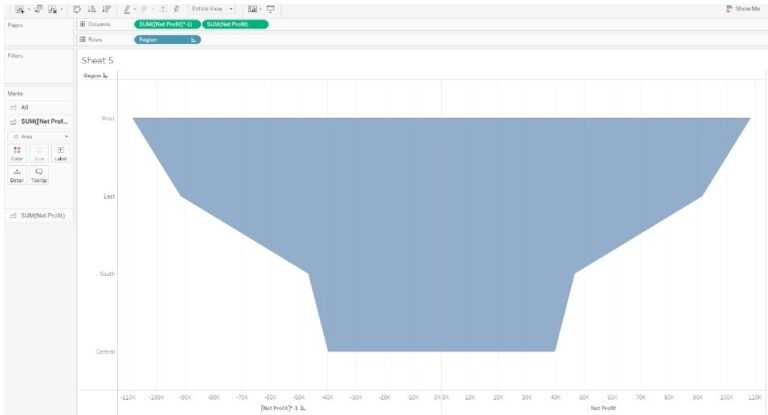Select the Region pill on Rows

[x=168, y=40]
